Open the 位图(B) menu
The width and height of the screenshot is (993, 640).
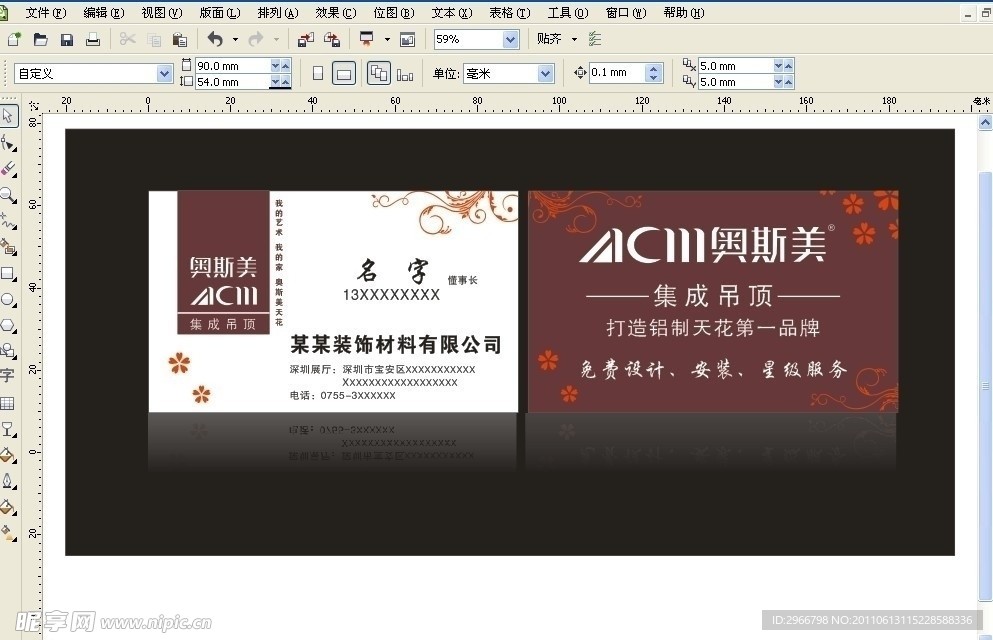pos(394,13)
